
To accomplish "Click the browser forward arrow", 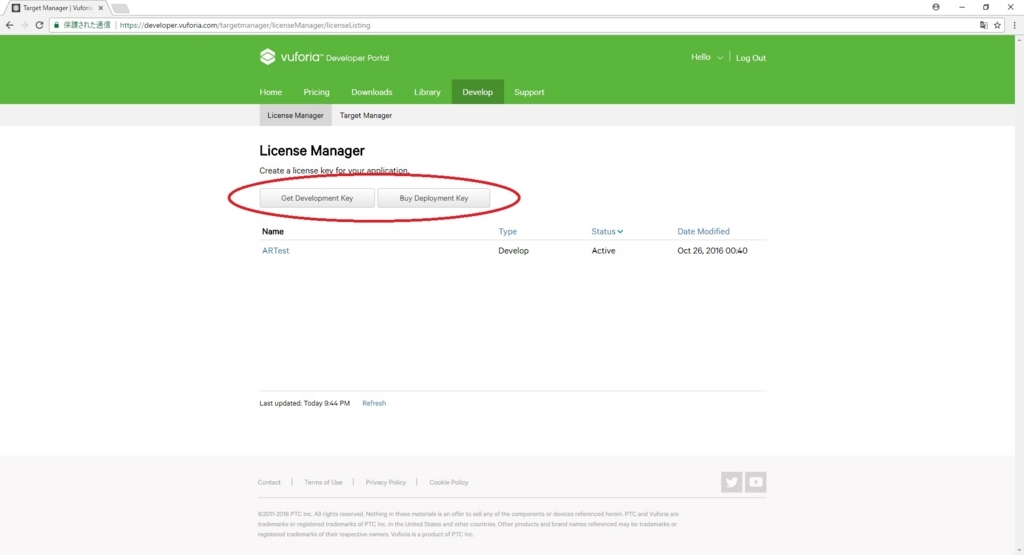I will tap(24, 25).
